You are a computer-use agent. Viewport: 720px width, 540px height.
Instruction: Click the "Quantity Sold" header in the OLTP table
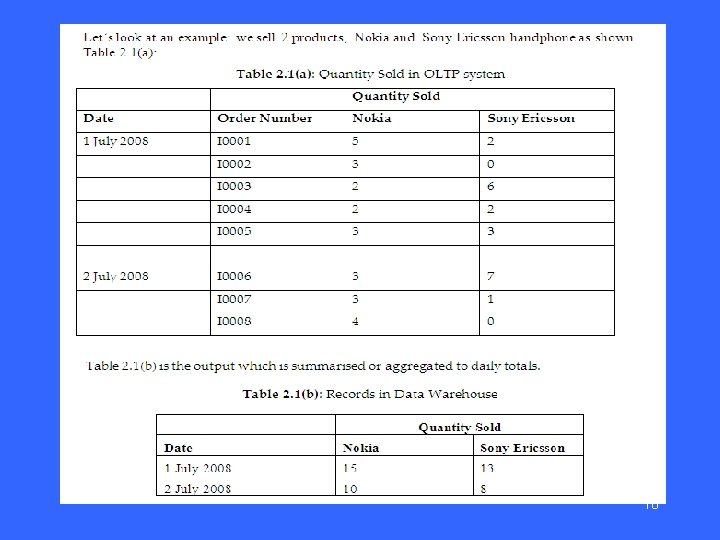(396, 96)
